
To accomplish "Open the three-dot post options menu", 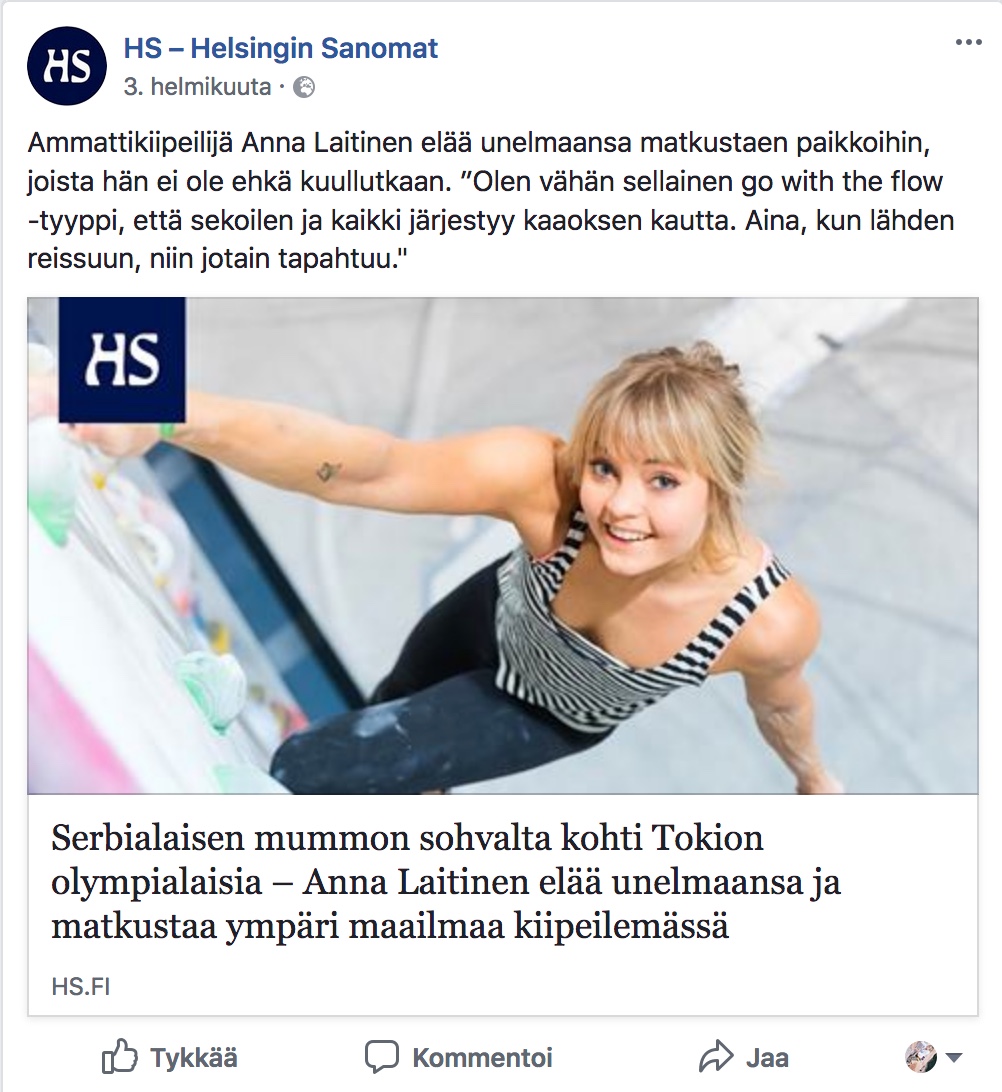I will [969, 42].
